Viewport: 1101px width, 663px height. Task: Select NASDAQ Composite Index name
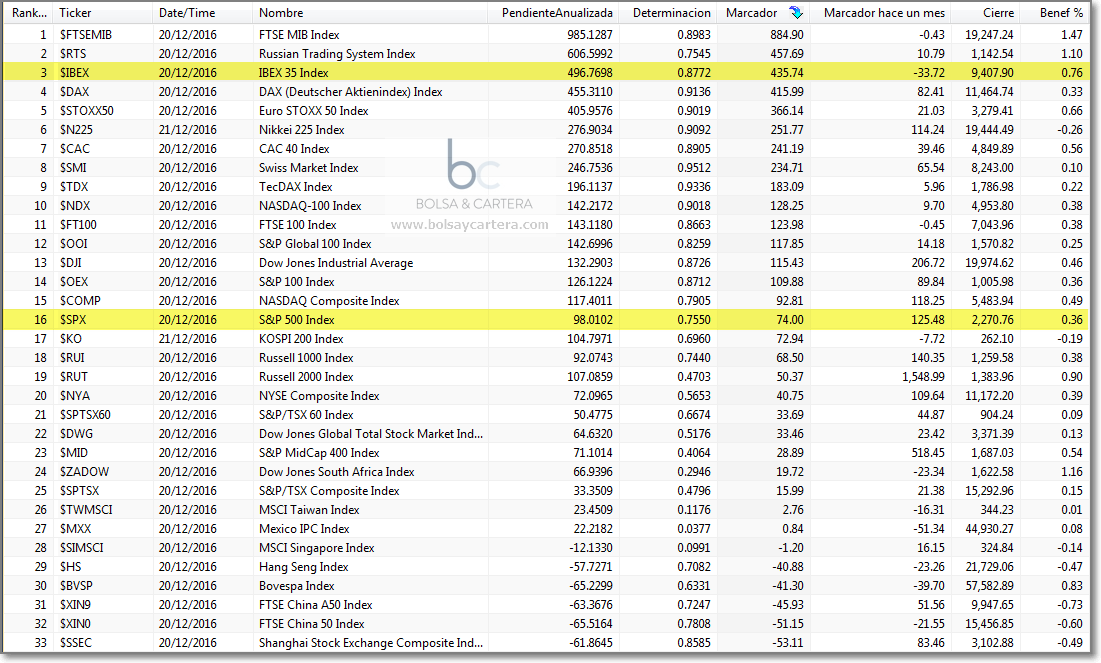pyautogui.click(x=329, y=300)
